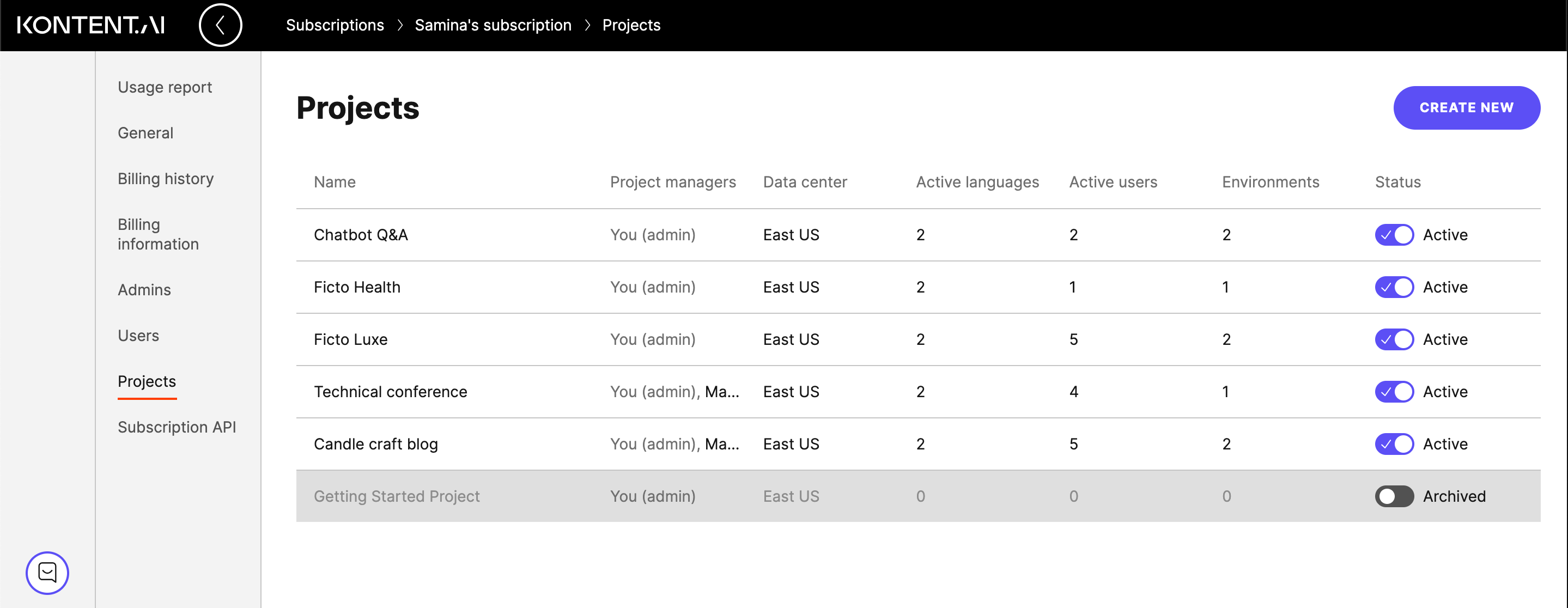The height and width of the screenshot is (608, 1568).
Task: Disable the Ficto Luxe active toggle
Action: (x=1394, y=339)
